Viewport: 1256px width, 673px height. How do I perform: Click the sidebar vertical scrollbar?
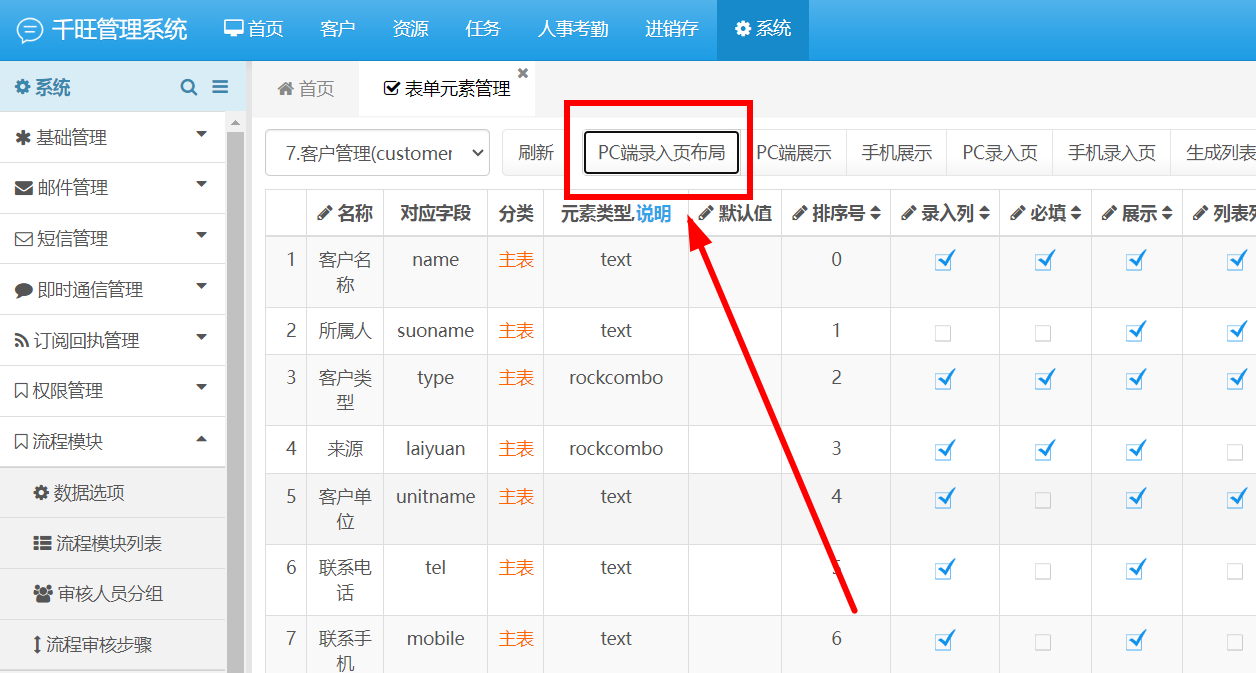pos(235,400)
